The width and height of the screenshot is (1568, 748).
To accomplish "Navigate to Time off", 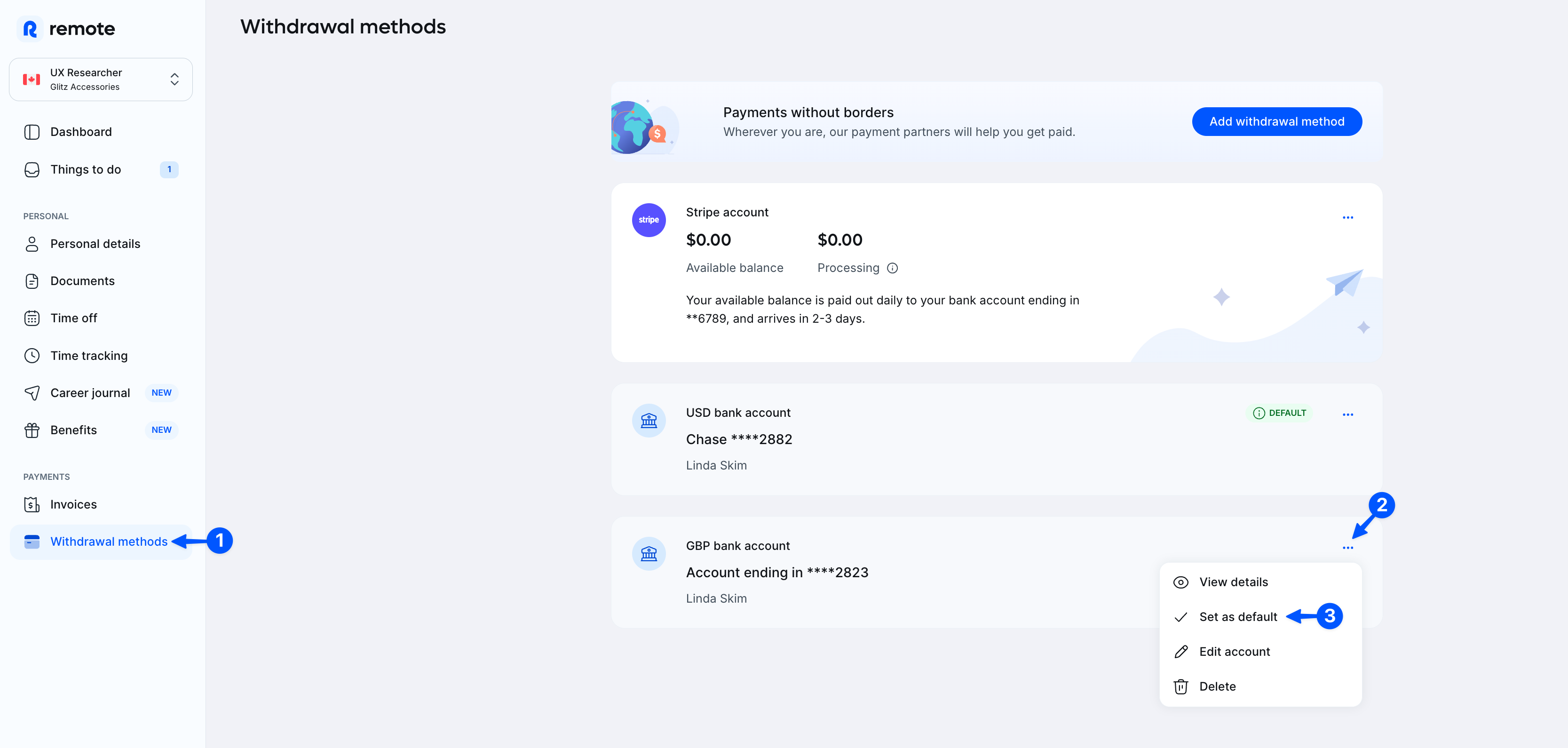I will point(101,318).
